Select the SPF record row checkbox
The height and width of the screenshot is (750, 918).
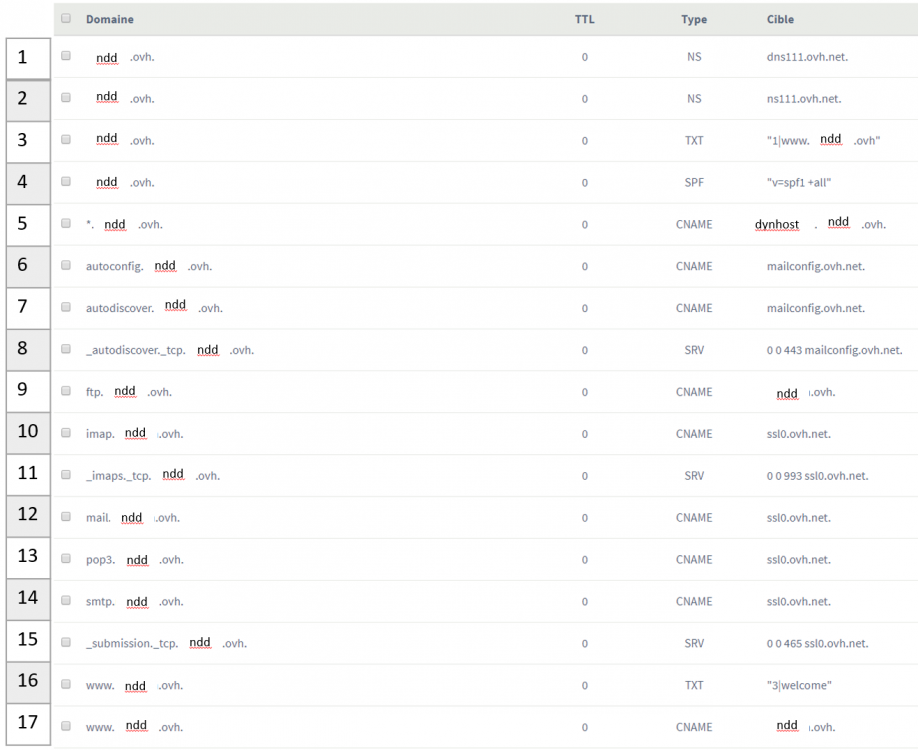tap(66, 182)
